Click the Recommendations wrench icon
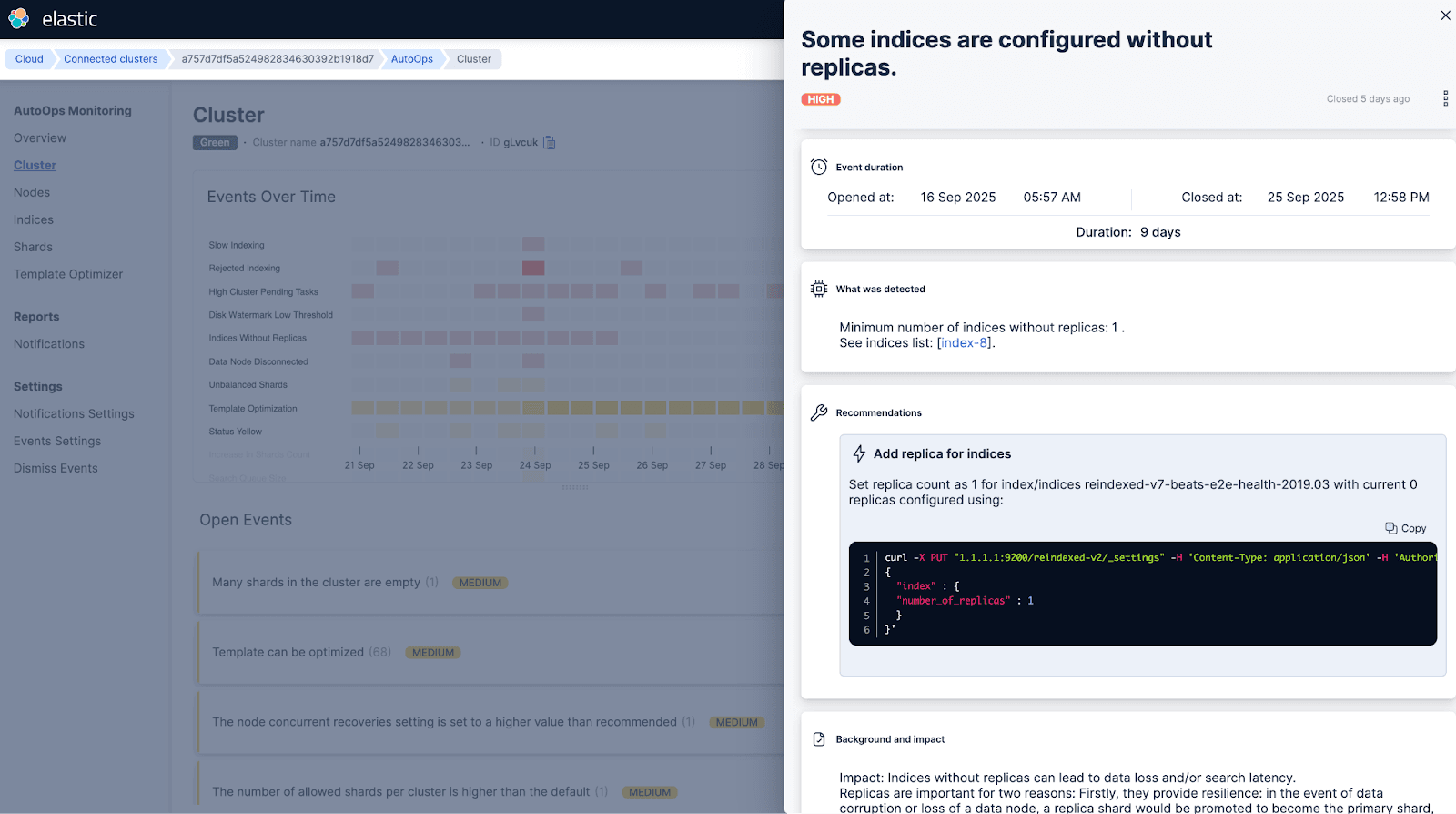 [x=819, y=412]
